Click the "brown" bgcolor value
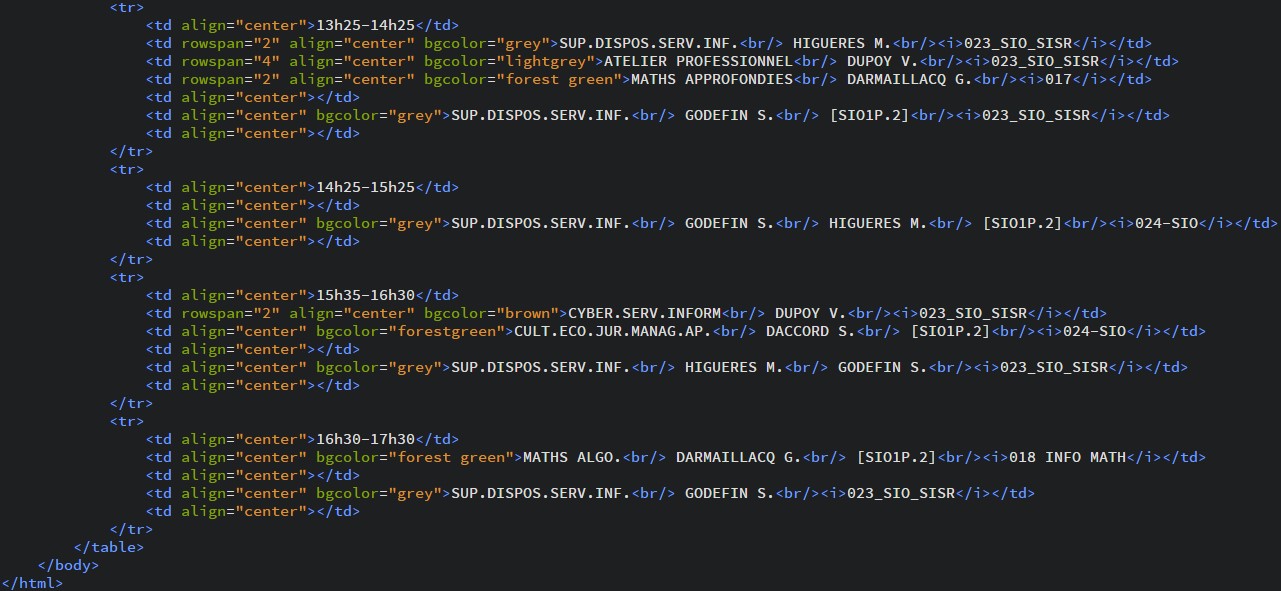The width and height of the screenshot is (1281, 591). (526, 313)
